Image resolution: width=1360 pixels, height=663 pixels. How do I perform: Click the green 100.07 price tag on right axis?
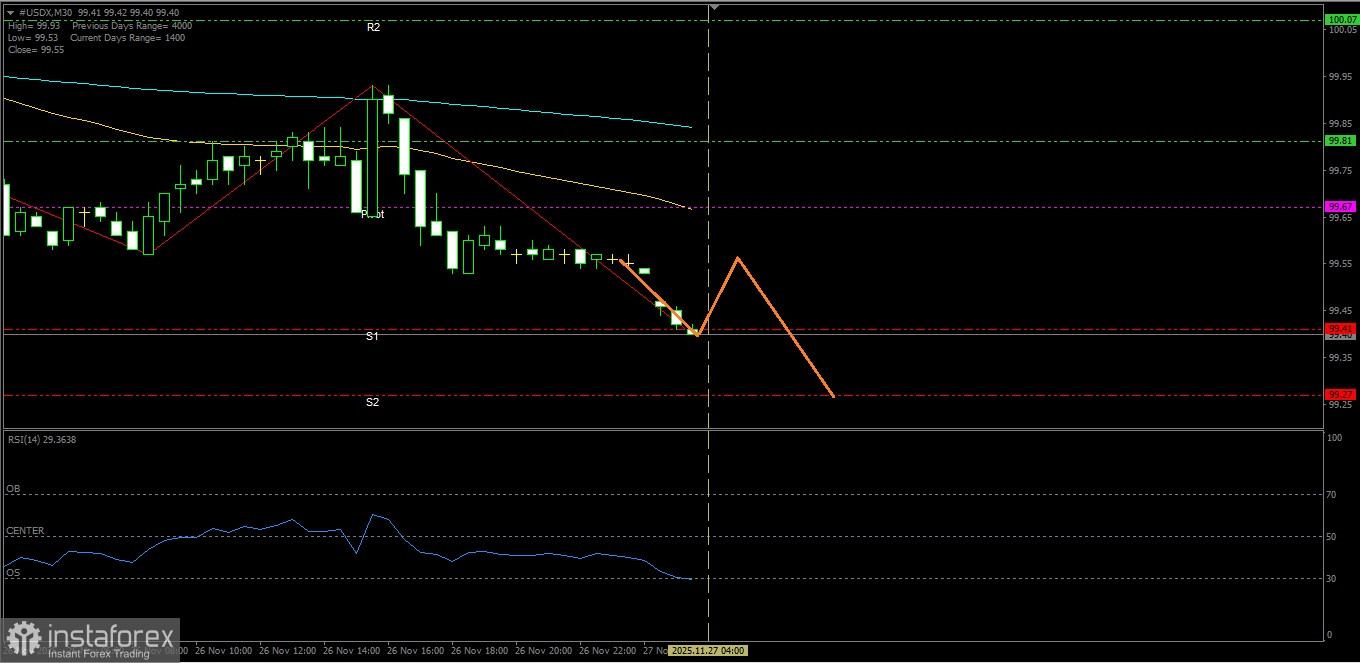[x=1341, y=18]
